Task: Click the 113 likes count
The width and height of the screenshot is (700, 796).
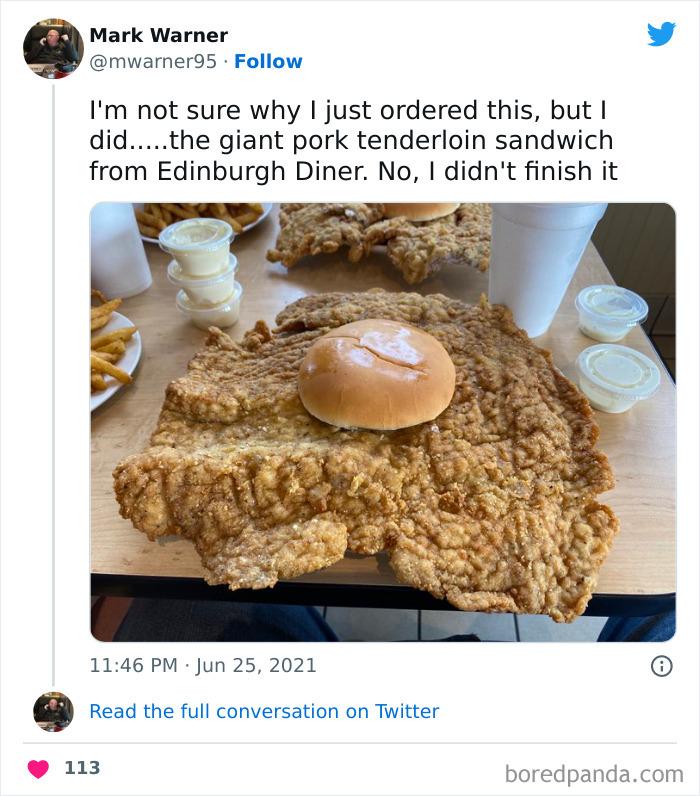Action: click(x=82, y=768)
